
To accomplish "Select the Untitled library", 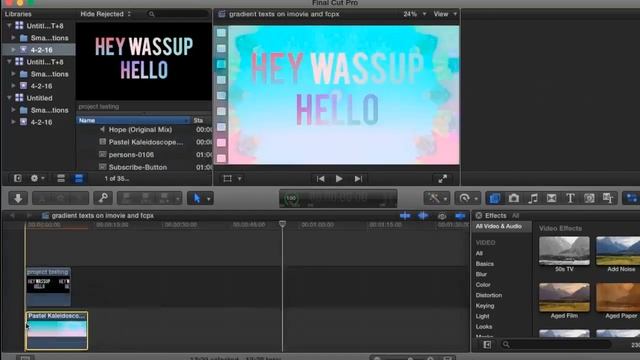I will (x=39, y=98).
